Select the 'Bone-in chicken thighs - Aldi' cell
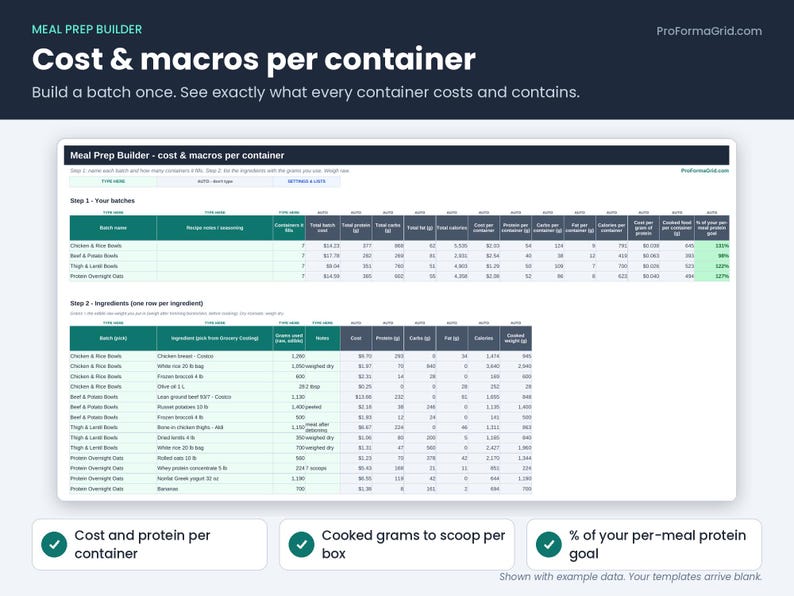The height and width of the screenshot is (596, 794). (x=215, y=427)
